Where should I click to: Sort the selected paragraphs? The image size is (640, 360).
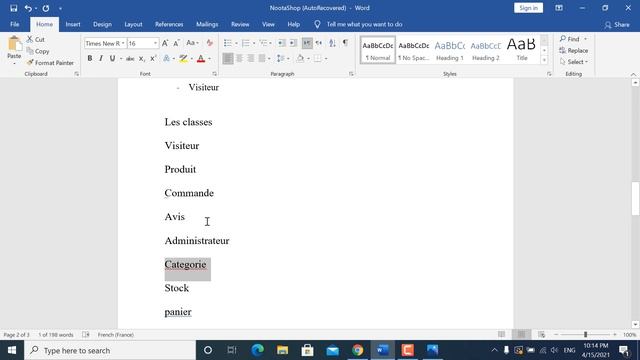click(332, 43)
